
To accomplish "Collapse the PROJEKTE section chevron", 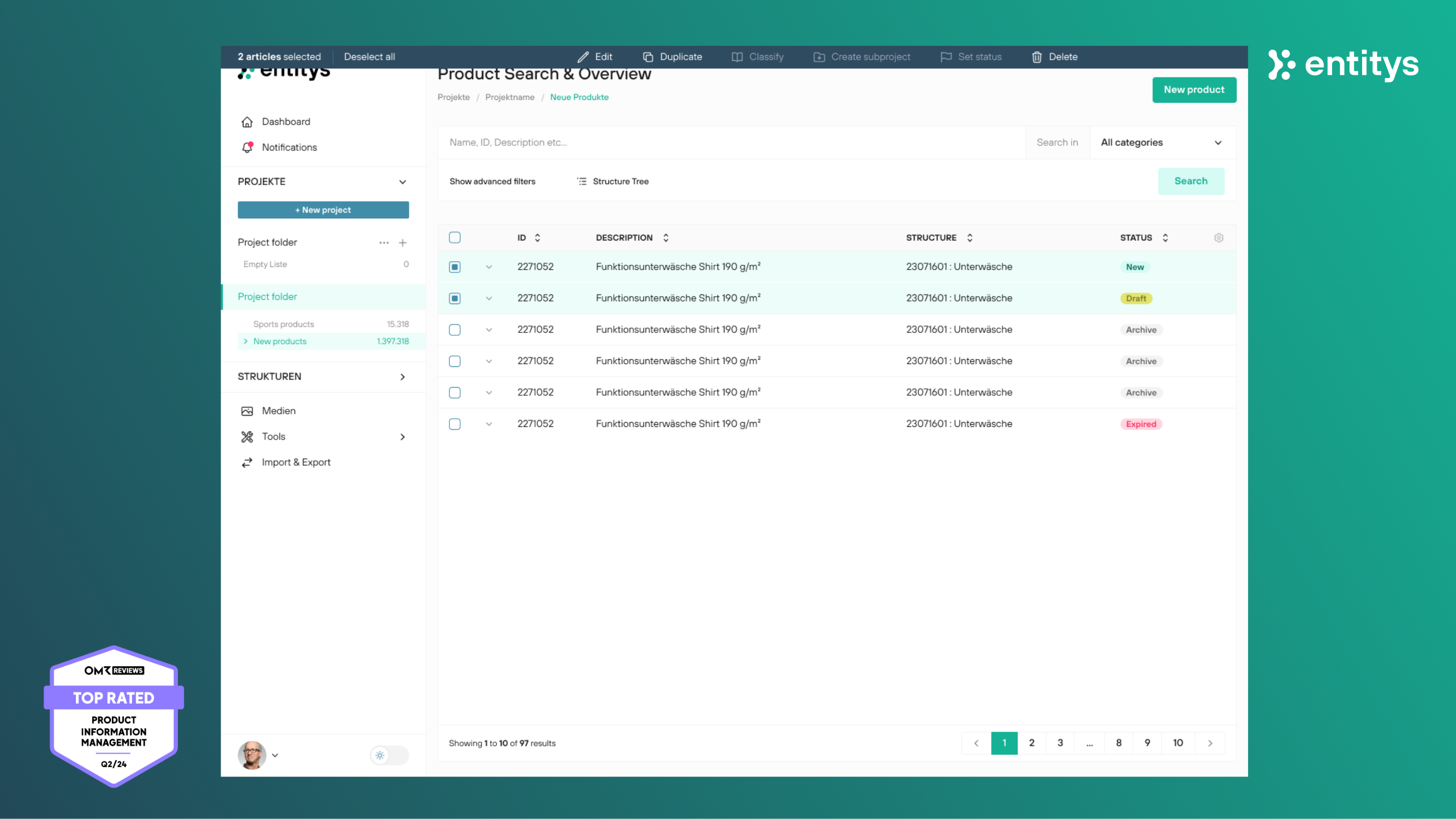I will click(x=402, y=182).
